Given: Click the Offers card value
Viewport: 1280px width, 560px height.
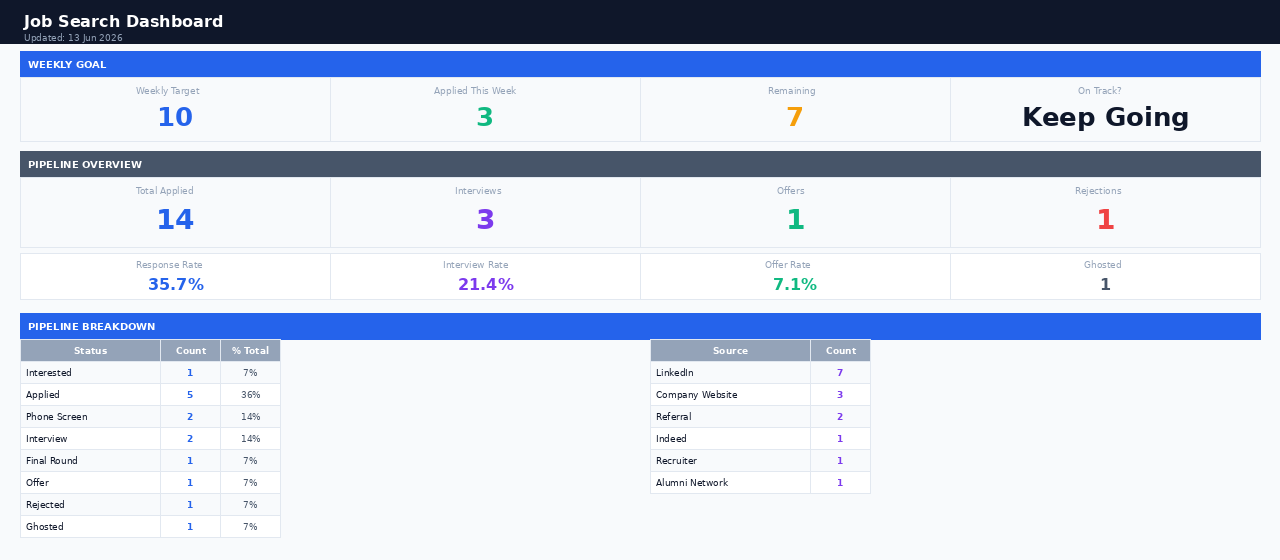Looking at the screenshot, I should pos(795,220).
